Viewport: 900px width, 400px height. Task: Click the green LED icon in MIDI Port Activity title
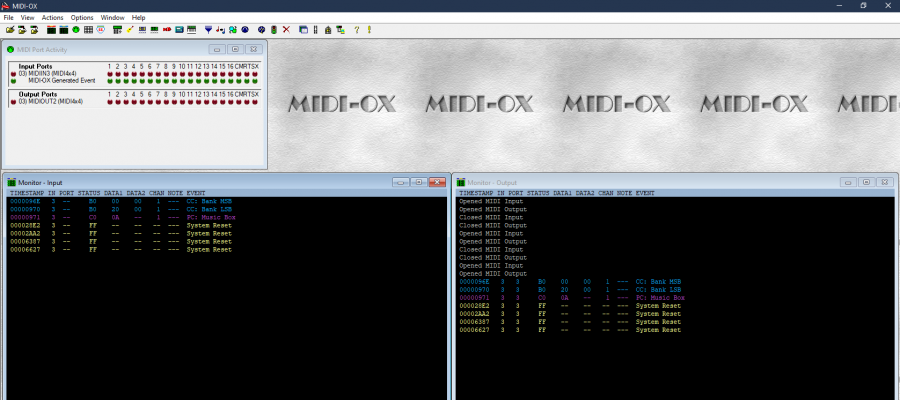click(x=10, y=49)
